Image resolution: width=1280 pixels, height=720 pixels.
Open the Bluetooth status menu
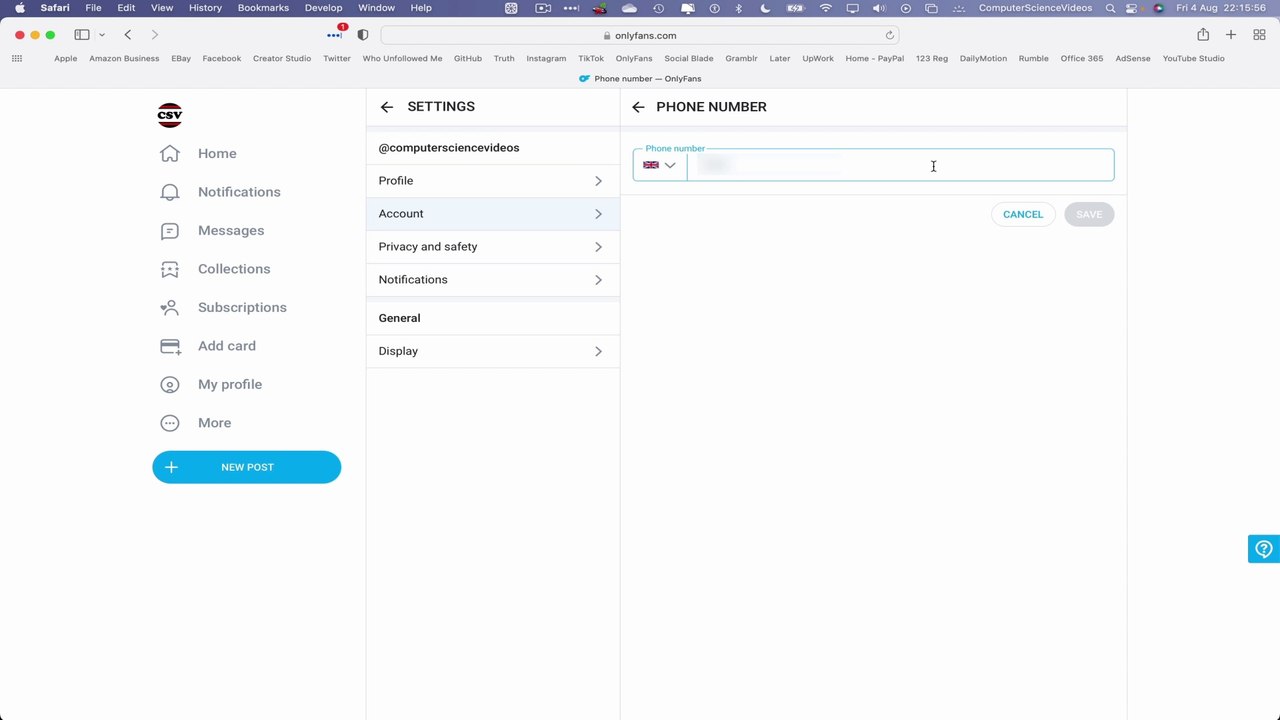click(x=739, y=8)
